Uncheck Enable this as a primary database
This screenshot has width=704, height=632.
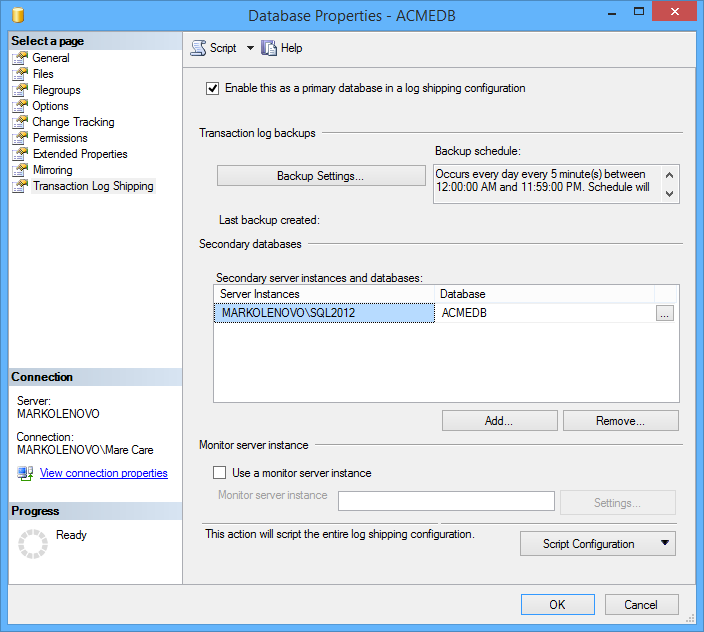[212, 88]
